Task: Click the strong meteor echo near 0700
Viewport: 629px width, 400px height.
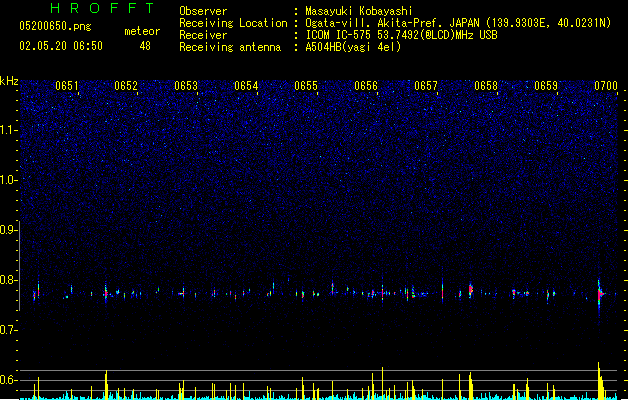Action: coord(600,294)
